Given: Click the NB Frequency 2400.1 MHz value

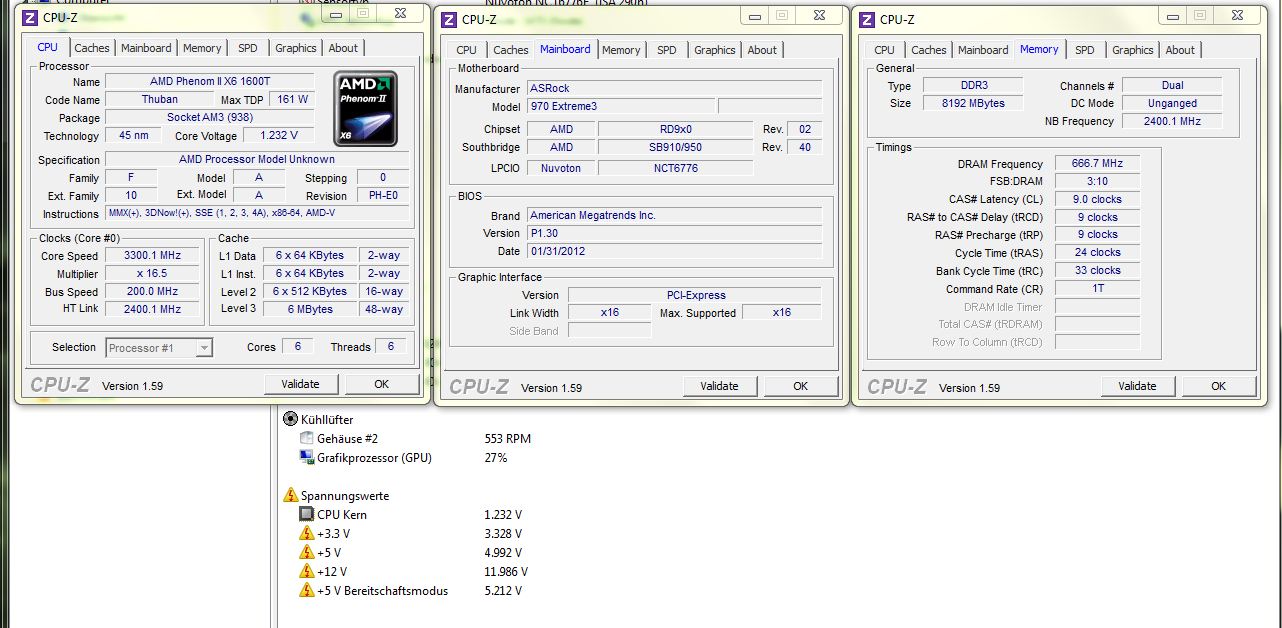Looking at the screenshot, I should point(1173,121).
